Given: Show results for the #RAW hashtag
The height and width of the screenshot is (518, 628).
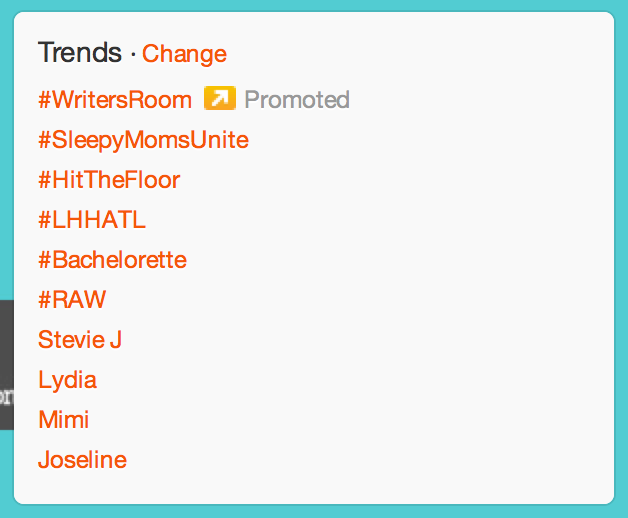Looking at the screenshot, I should click(x=72, y=299).
